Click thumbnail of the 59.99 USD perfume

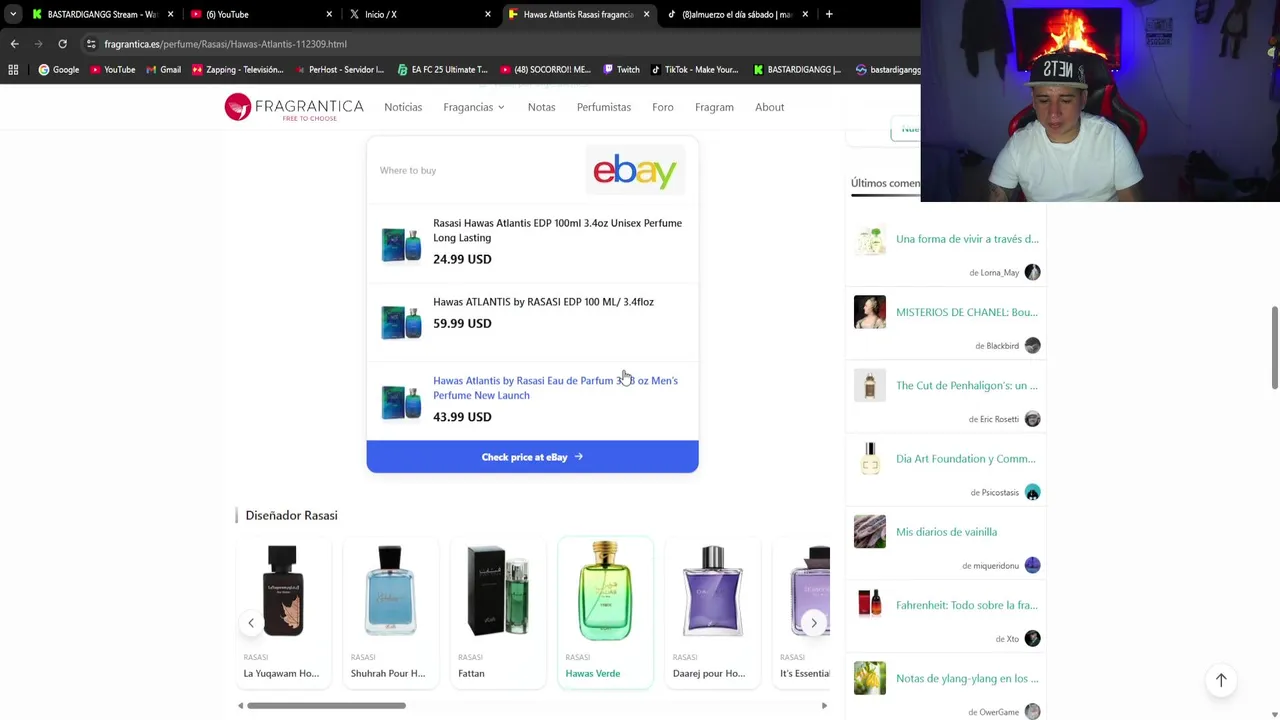[401, 323]
